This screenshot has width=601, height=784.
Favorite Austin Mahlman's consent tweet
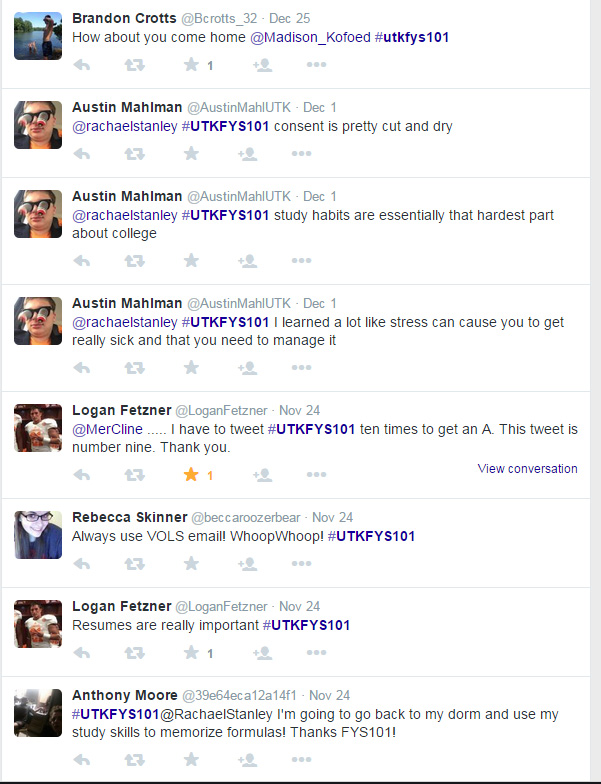tap(191, 154)
